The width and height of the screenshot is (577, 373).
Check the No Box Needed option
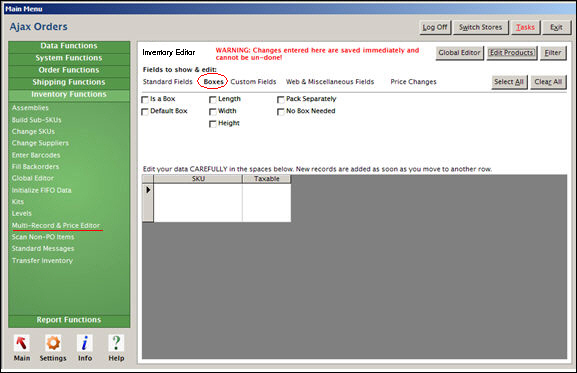(280, 111)
